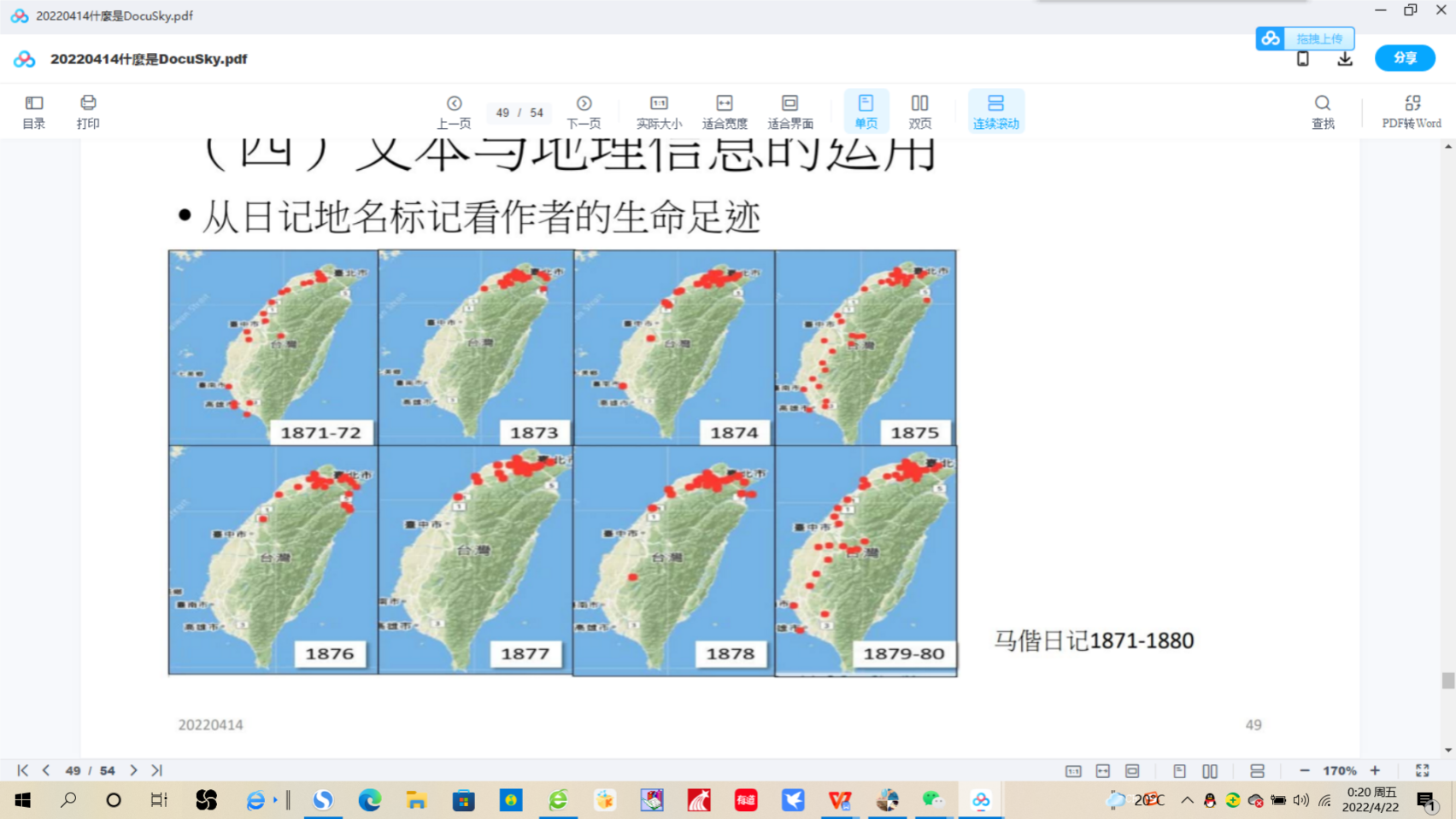Open WeChat from the taskbar
The width and height of the screenshot is (1456, 819).
[x=932, y=800]
